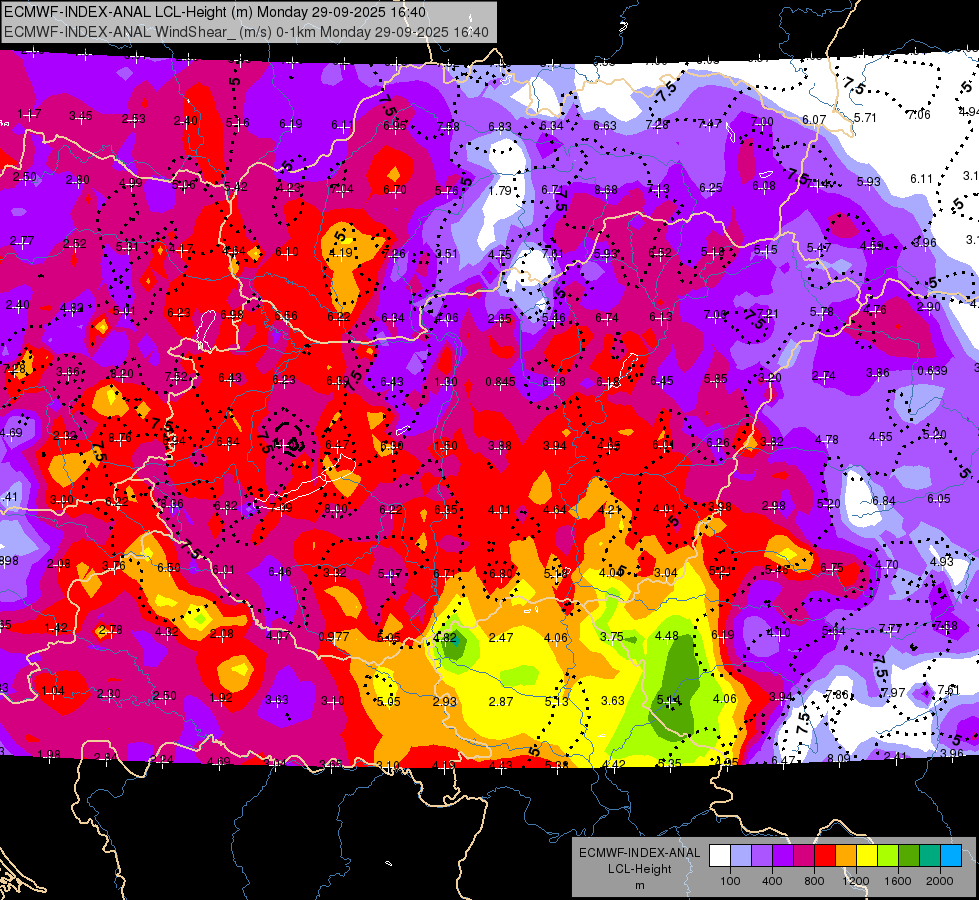This screenshot has width=979, height=900.
Task: Click the wind shear value 7.21
Action: 767,314
